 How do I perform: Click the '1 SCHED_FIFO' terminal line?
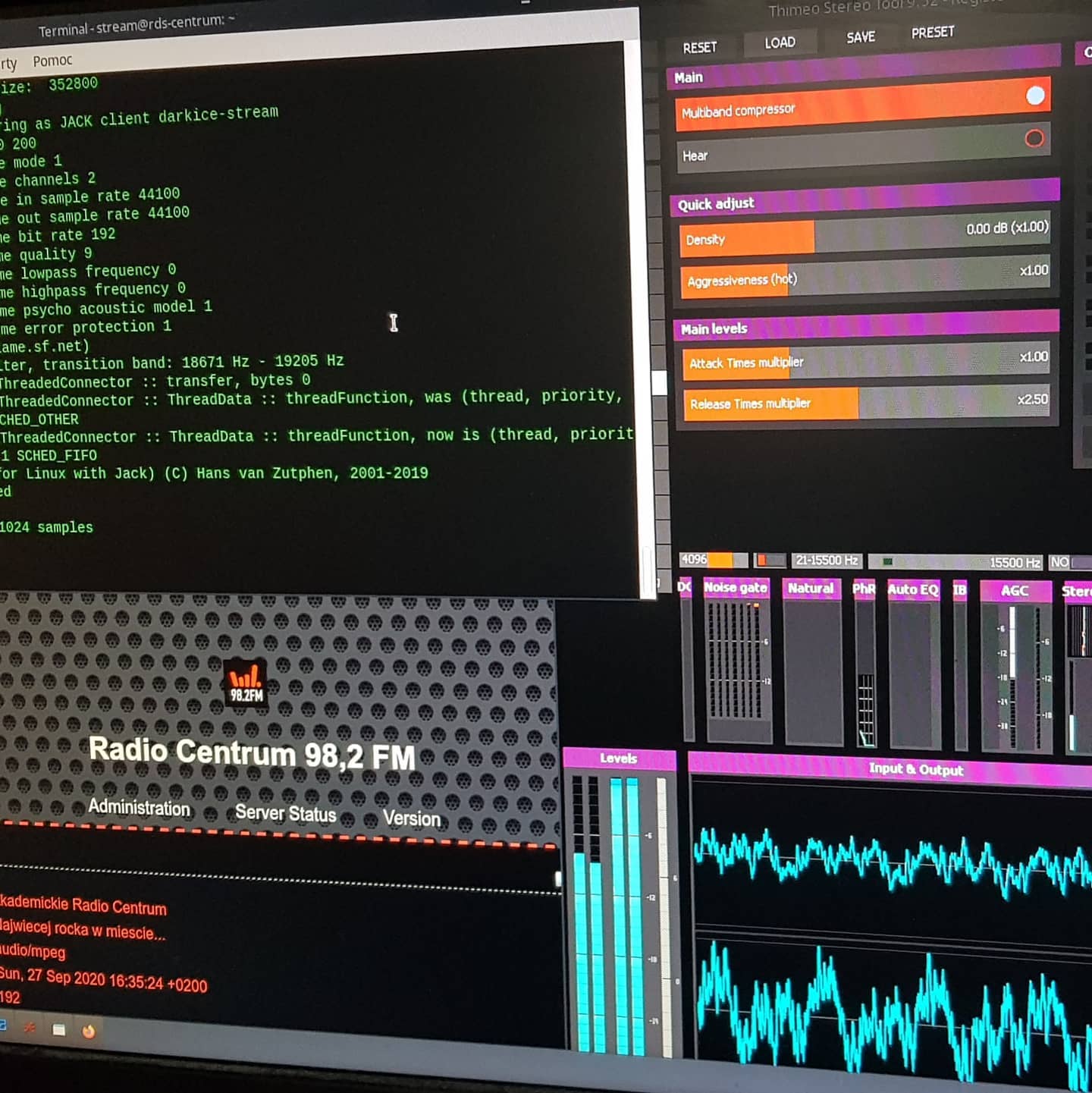(49, 455)
